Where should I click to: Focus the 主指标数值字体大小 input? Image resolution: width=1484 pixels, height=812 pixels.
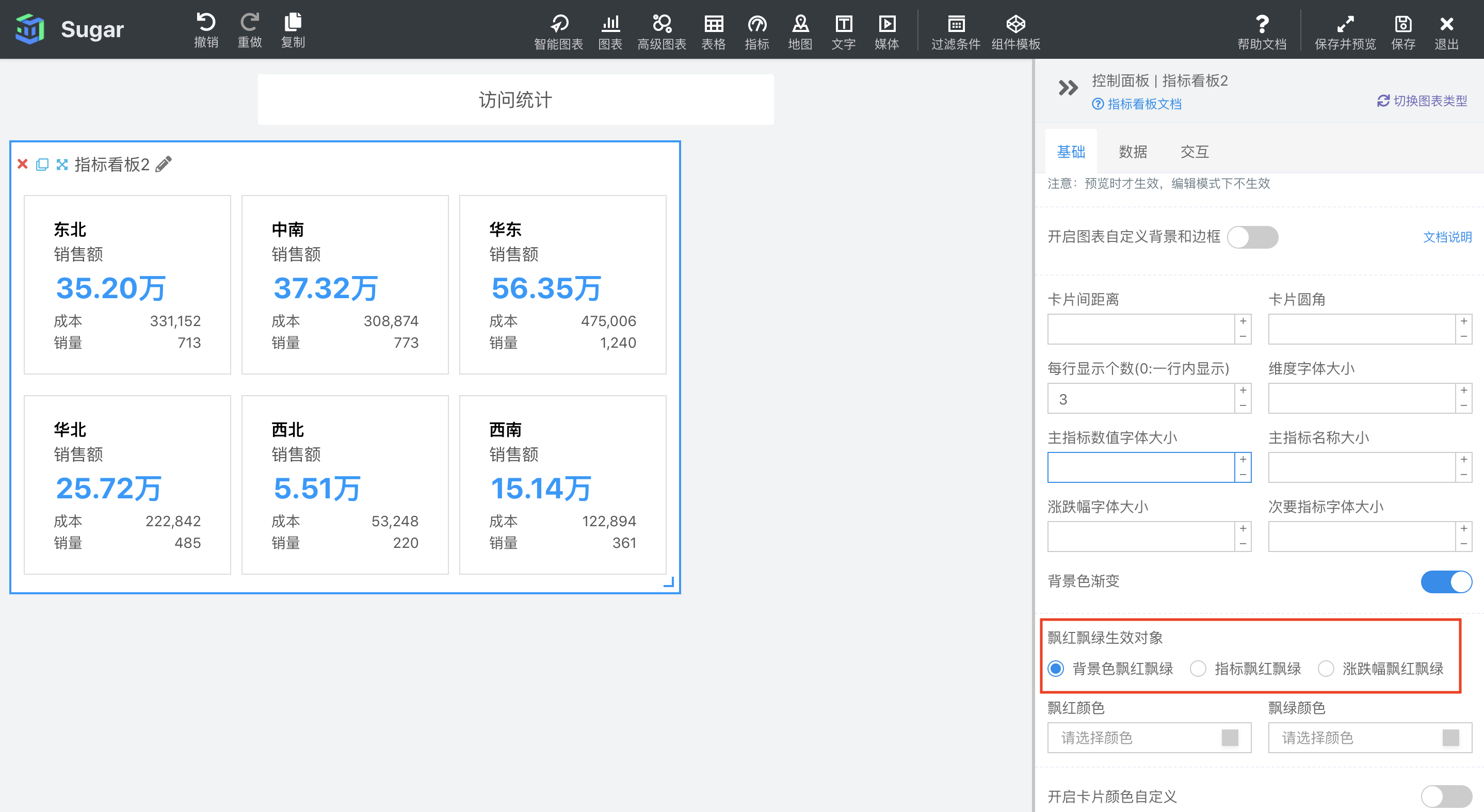click(x=1141, y=467)
